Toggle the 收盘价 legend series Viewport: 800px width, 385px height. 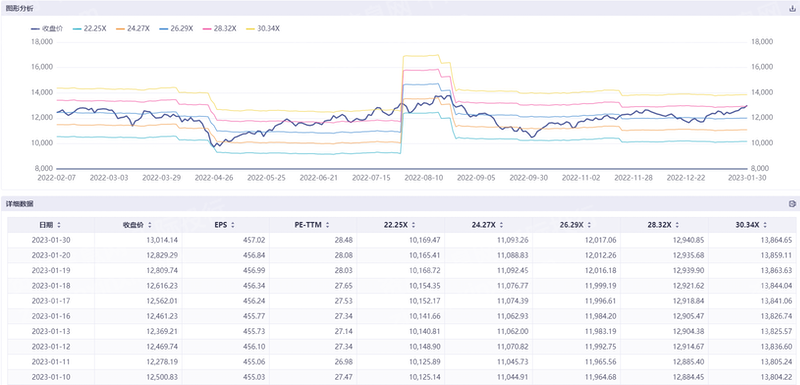click(47, 29)
